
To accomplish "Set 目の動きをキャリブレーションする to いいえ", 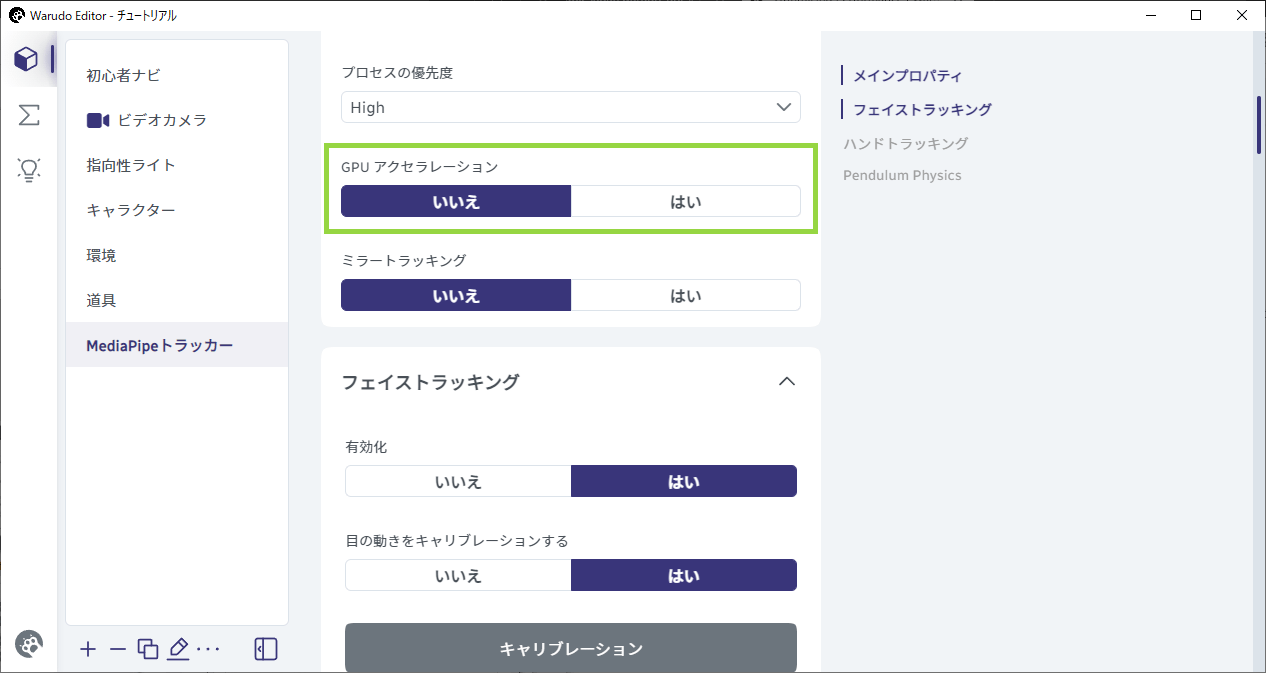I will tap(458, 575).
